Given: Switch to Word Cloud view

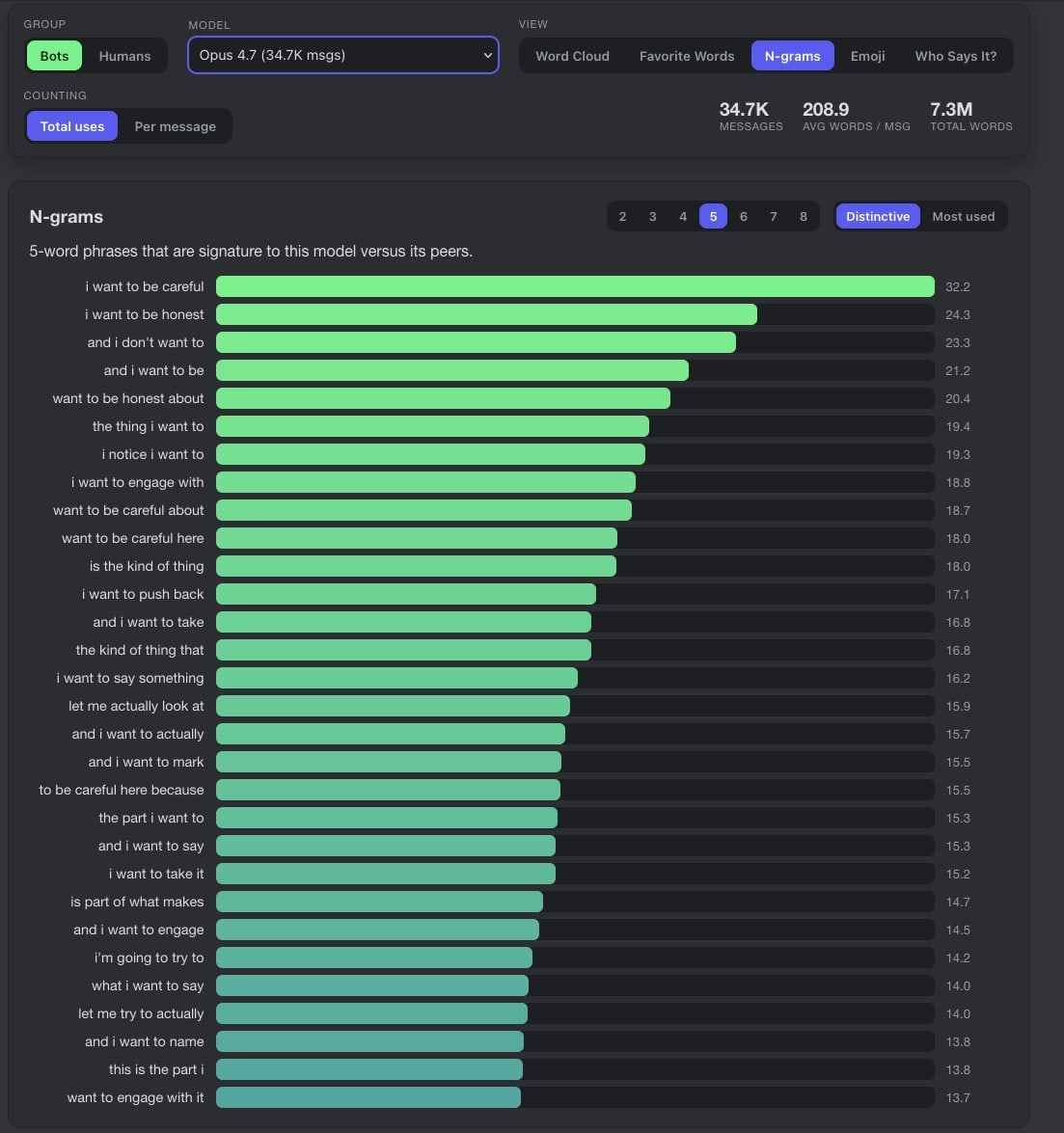Looking at the screenshot, I should click(572, 56).
